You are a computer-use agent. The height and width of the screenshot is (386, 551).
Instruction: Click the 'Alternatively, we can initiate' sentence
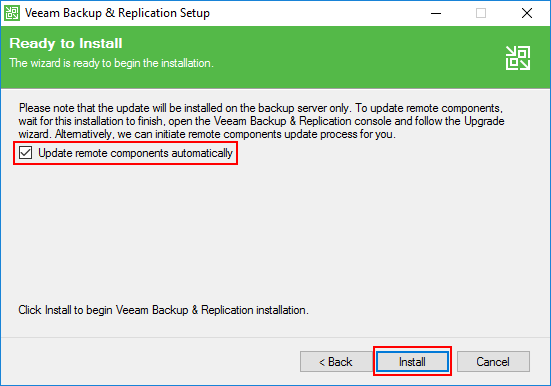226,134
